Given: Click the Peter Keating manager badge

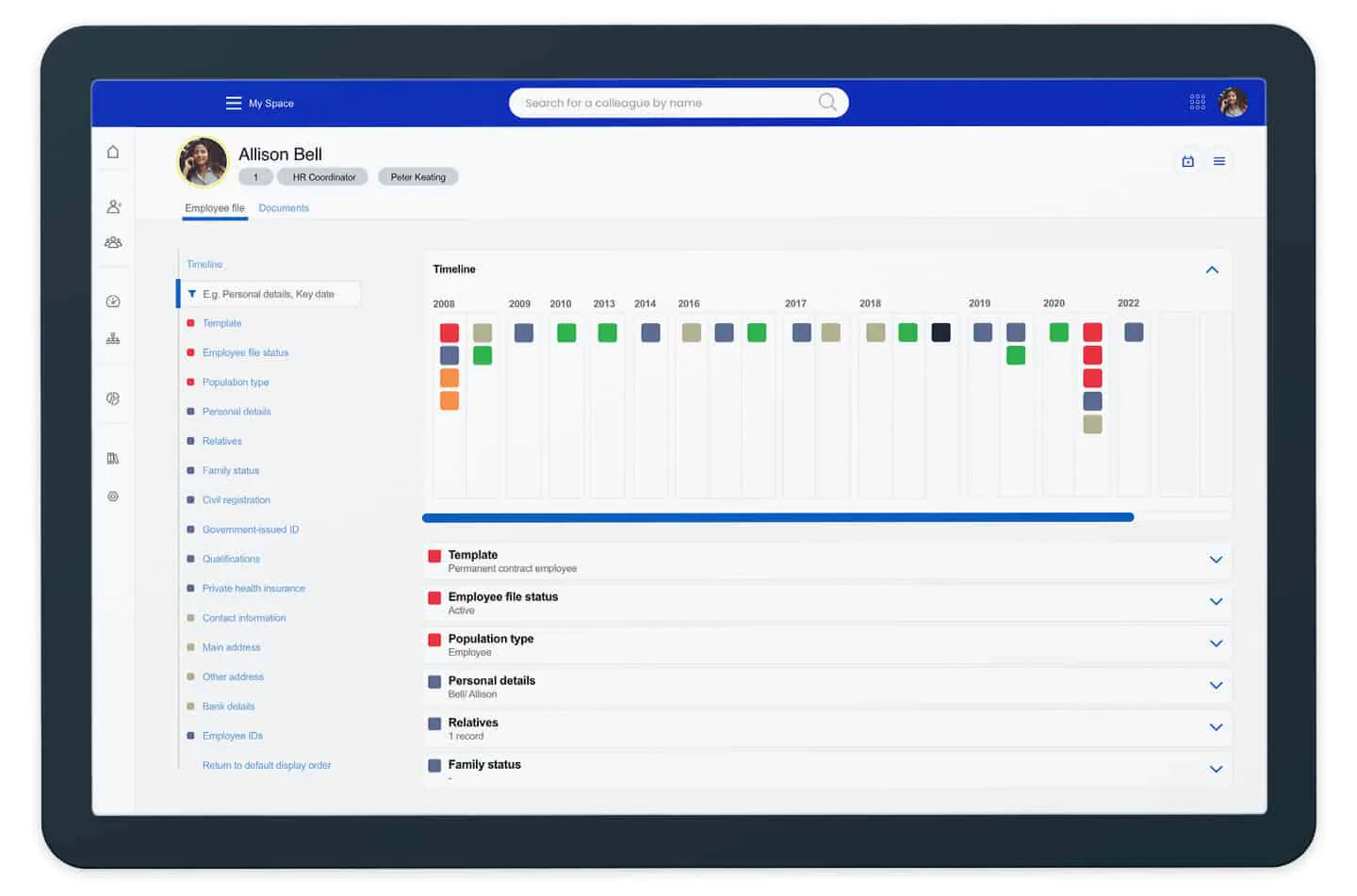Looking at the screenshot, I should 417,177.
